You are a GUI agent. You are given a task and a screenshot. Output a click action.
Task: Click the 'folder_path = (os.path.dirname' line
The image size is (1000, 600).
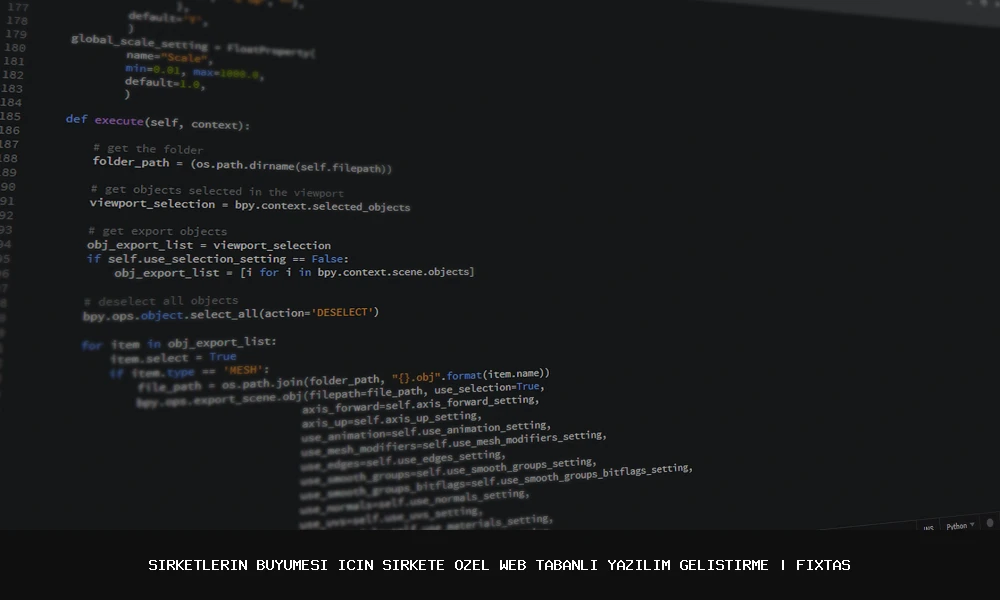click(242, 165)
